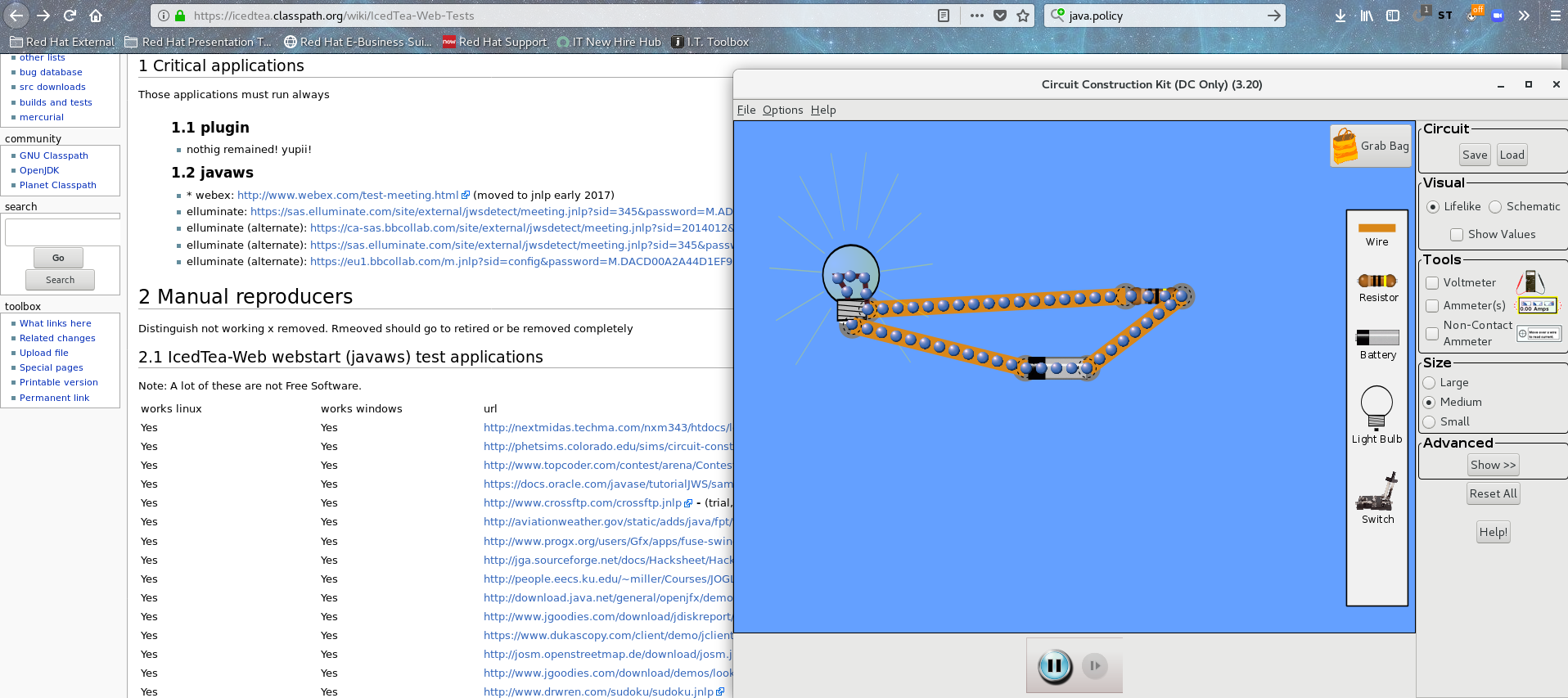Open the Options menu

[x=782, y=110]
